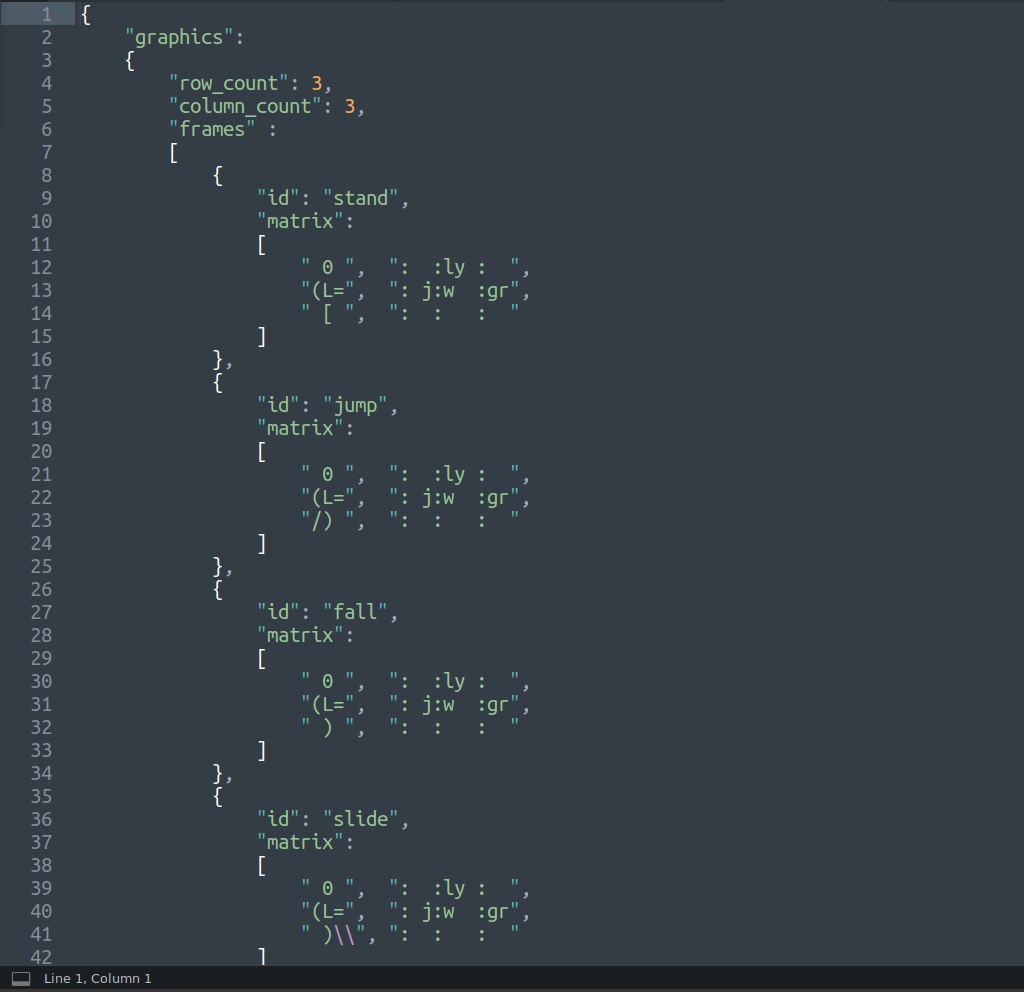Click line number 1 in the gutter
The image size is (1024, 992).
pyautogui.click(x=46, y=14)
